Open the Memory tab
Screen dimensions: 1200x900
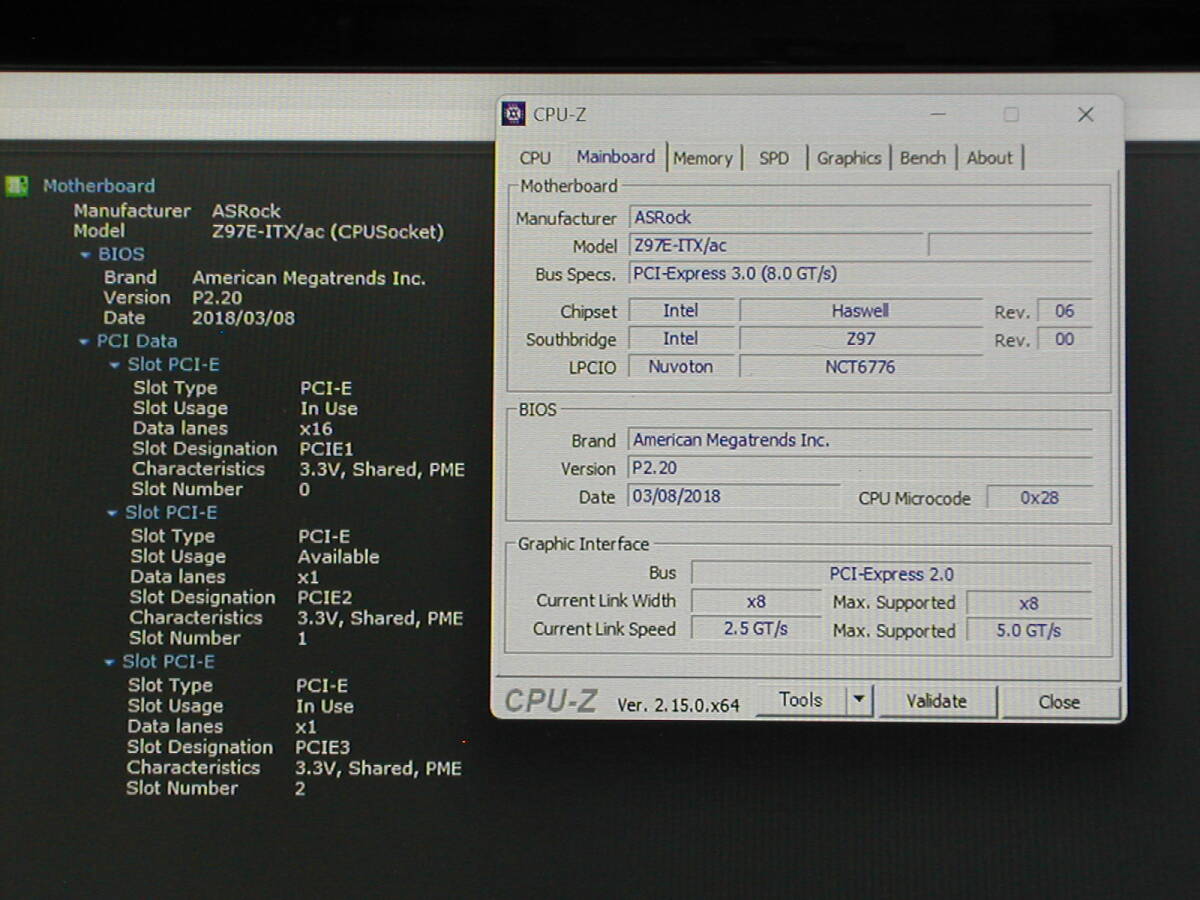pyautogui.click(x=702, y=158)
